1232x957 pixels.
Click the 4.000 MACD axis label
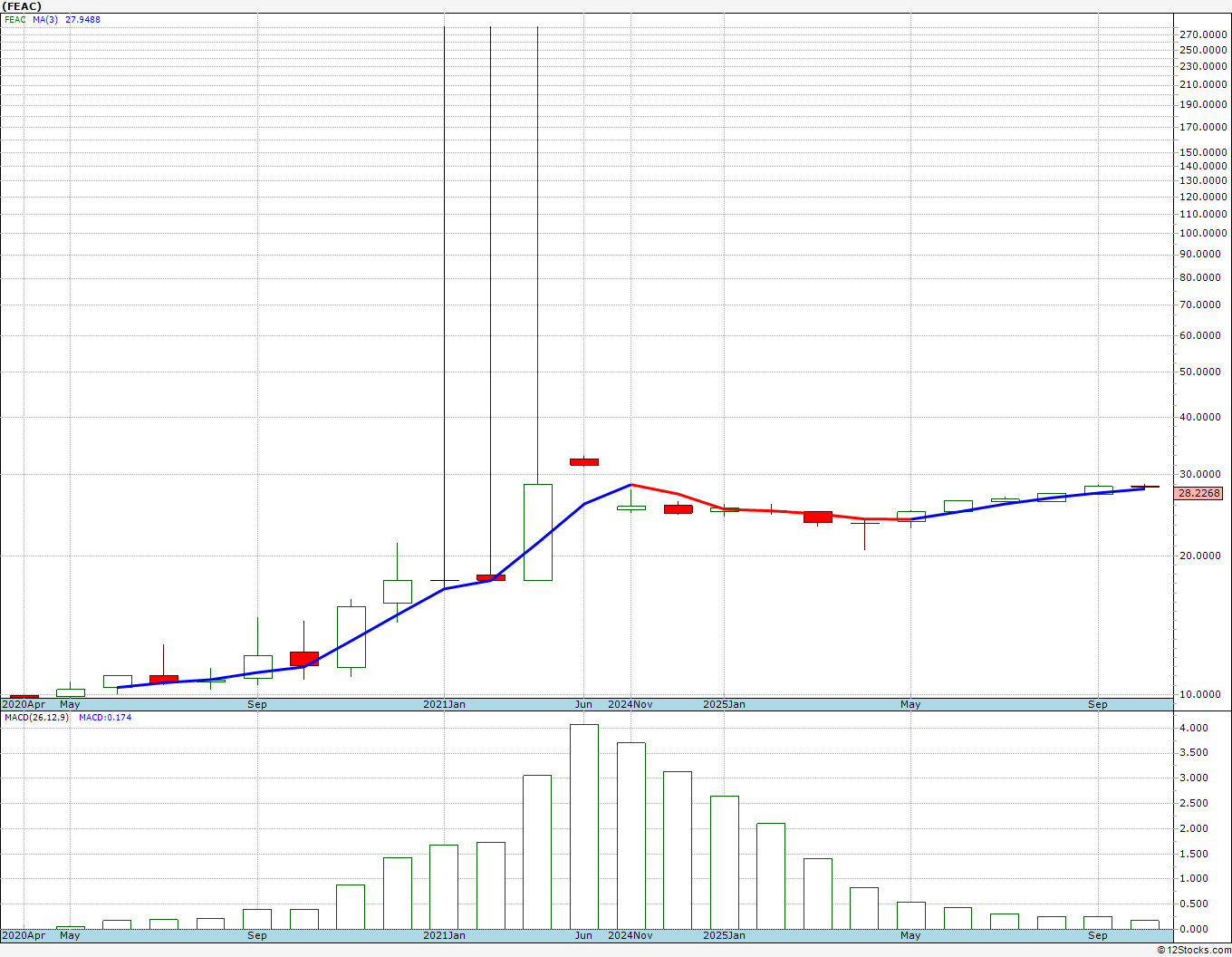coord(1193,728)
